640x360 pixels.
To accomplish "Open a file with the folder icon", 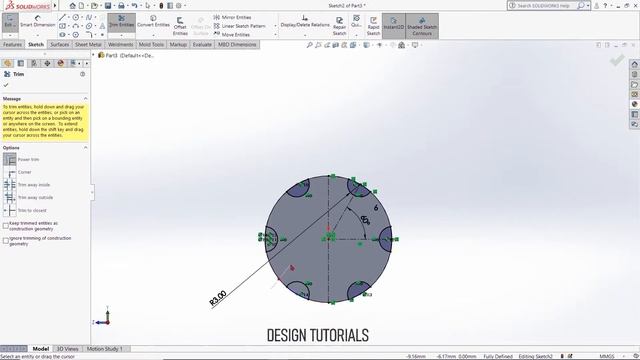I will point(94,6).
